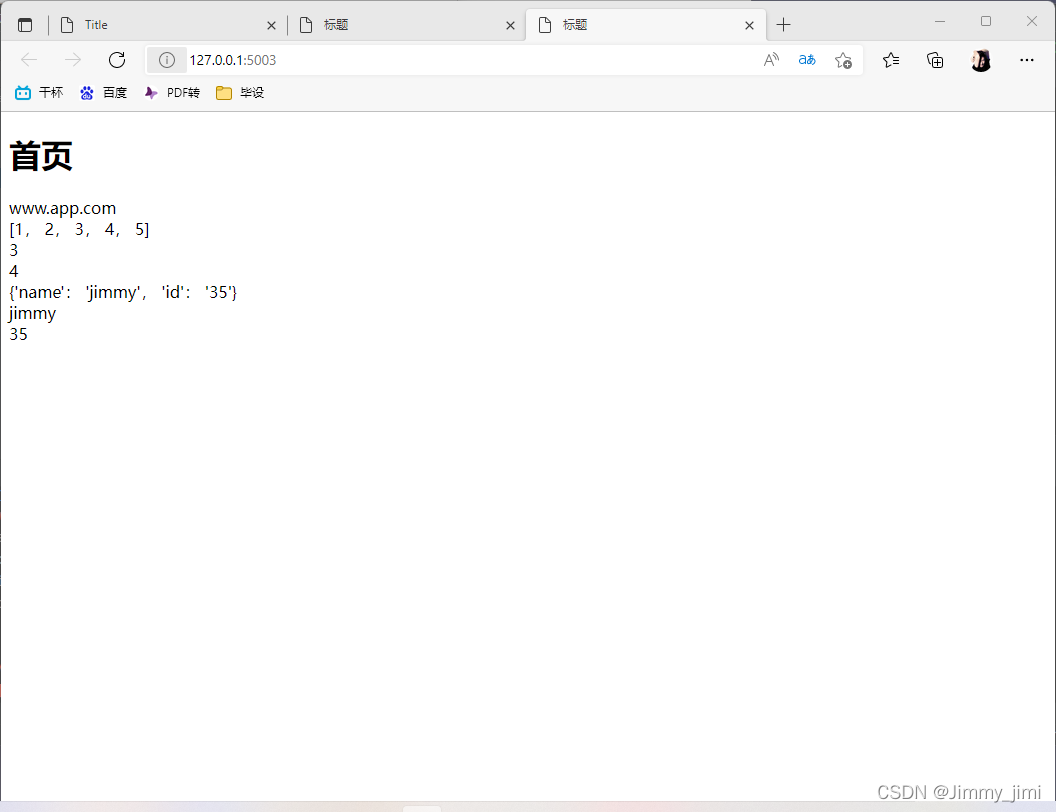Image resolution: width=1056 pixels, height=812 pixels.
Task: Go forward to next page
Action: tap(73, 60)
